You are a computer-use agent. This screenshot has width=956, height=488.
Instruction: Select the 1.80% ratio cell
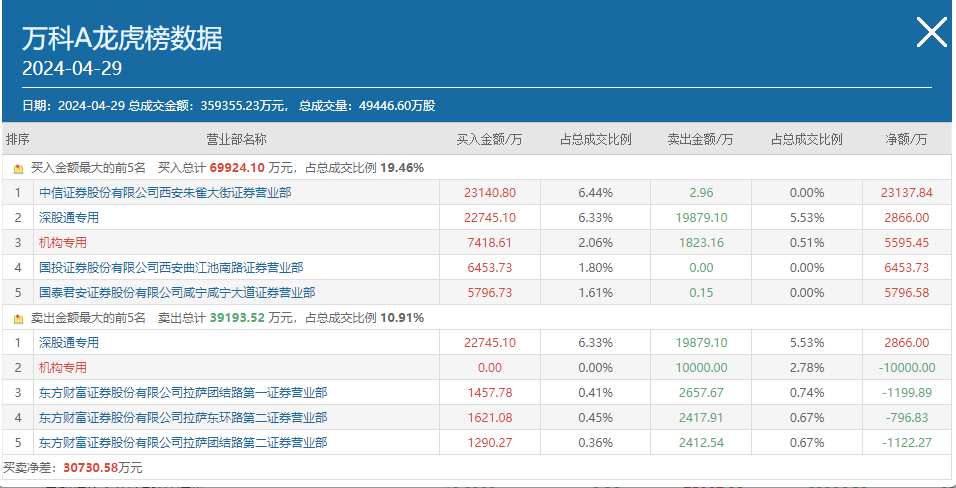tap(596, 268)
